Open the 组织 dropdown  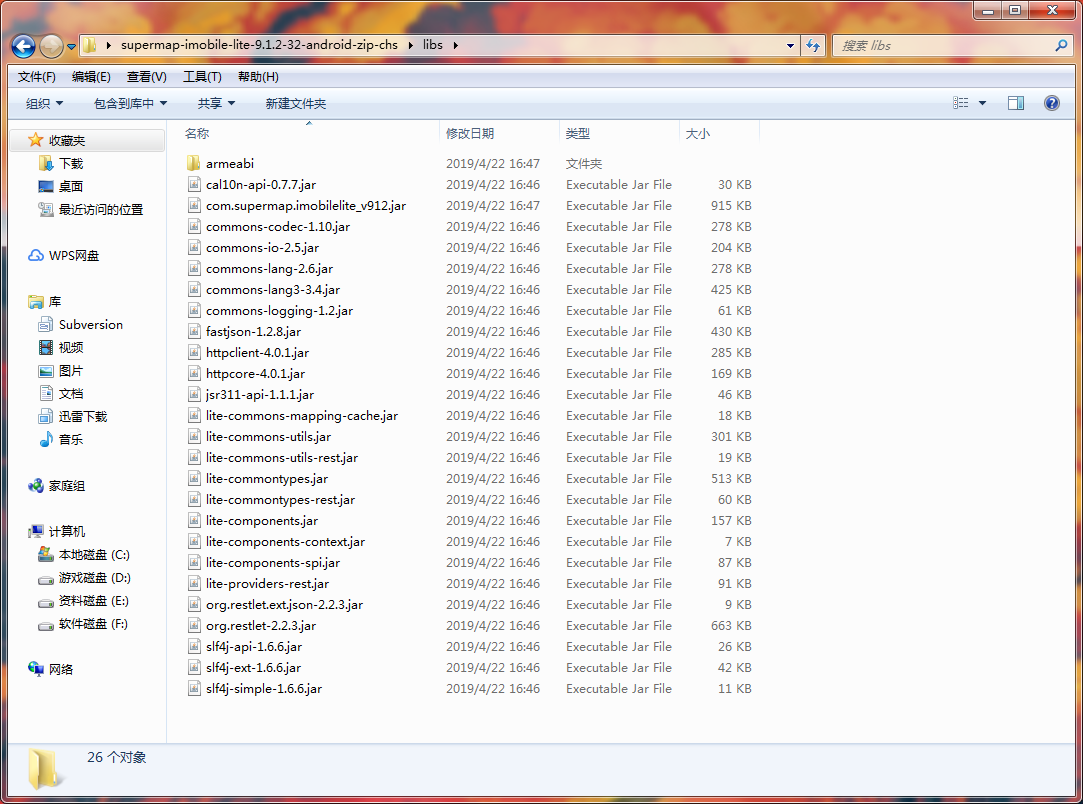pos(44,104)
